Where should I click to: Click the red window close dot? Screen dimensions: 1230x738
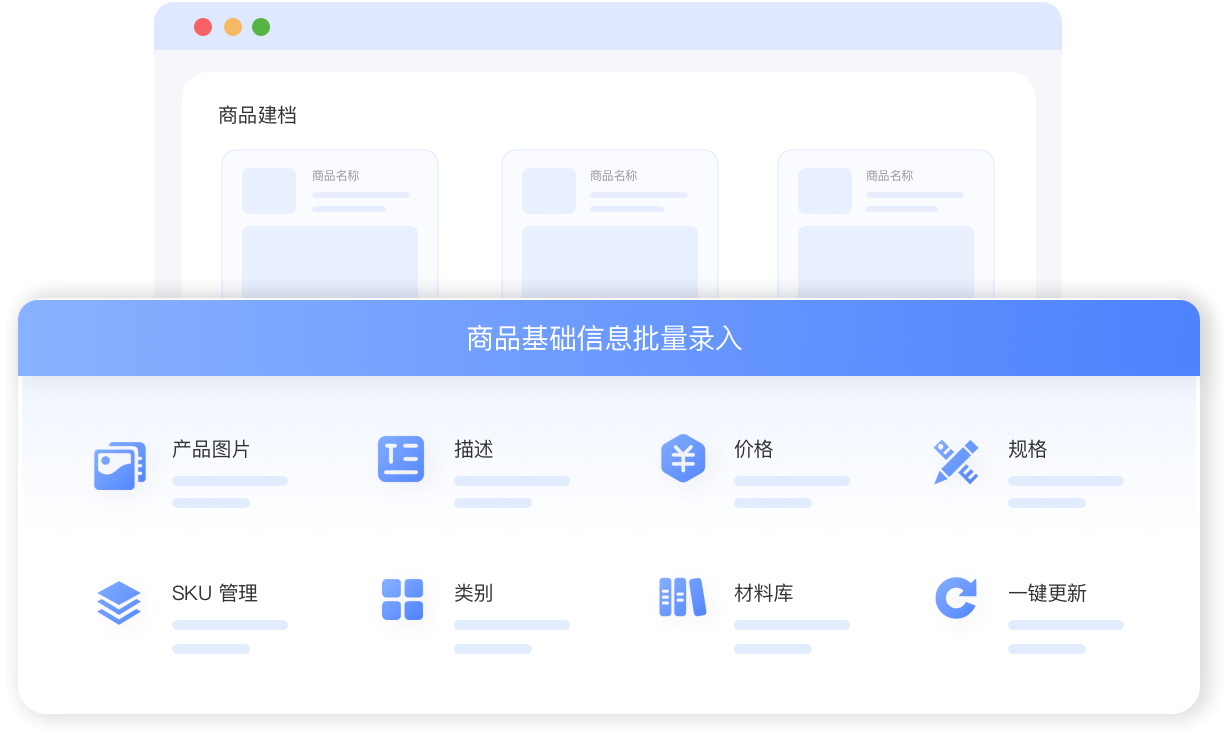[203, 27]
